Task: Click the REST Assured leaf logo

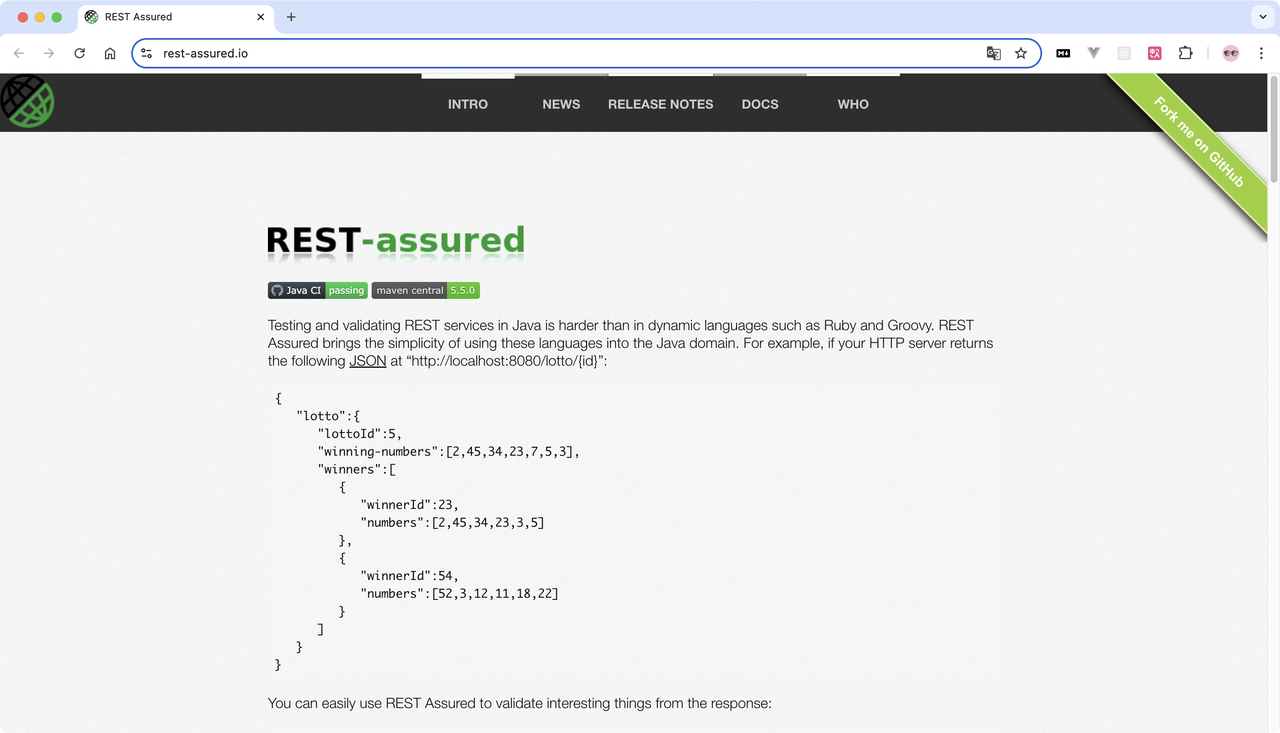Action: (27, 101)
